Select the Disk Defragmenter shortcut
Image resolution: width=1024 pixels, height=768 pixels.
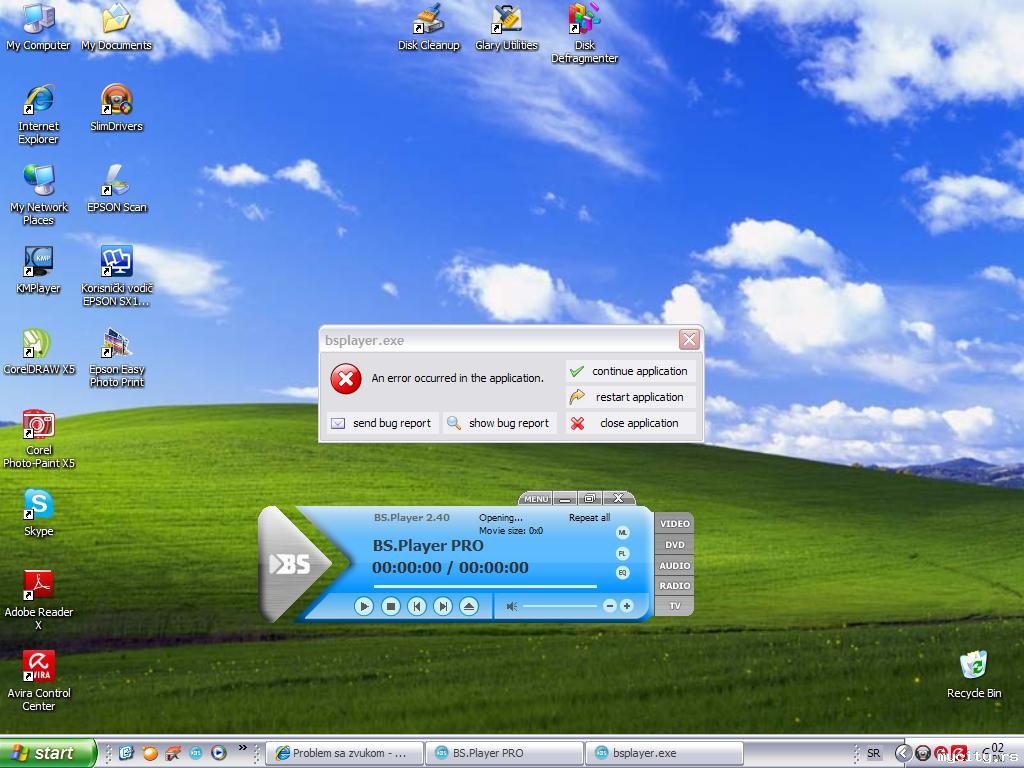click(584, 34)
